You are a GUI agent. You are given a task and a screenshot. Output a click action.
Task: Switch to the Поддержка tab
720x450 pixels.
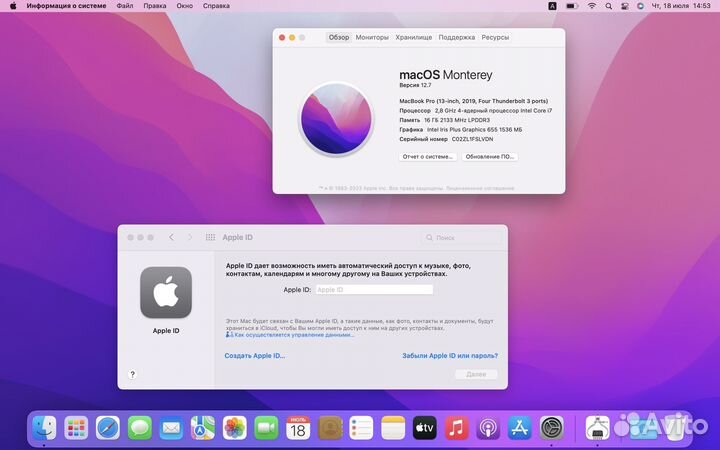click(x=456, y=37)
